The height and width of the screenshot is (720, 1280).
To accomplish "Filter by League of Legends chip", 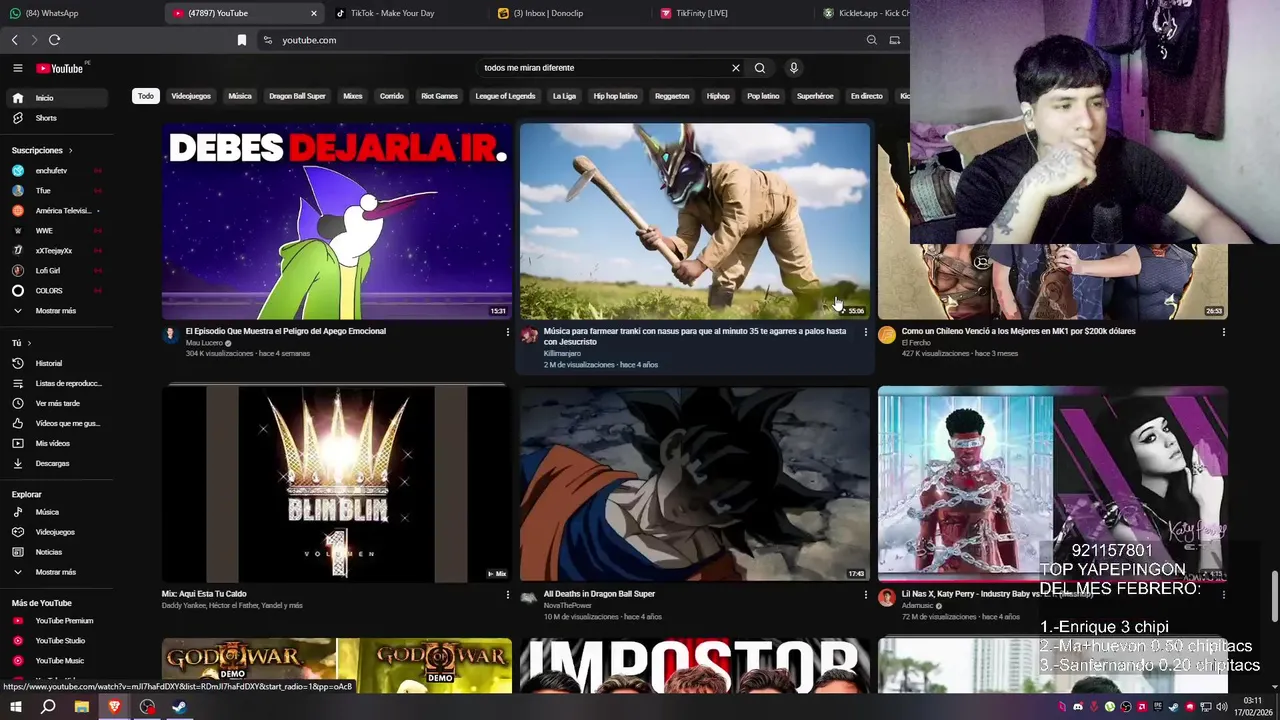I will [x=505, y=96].
